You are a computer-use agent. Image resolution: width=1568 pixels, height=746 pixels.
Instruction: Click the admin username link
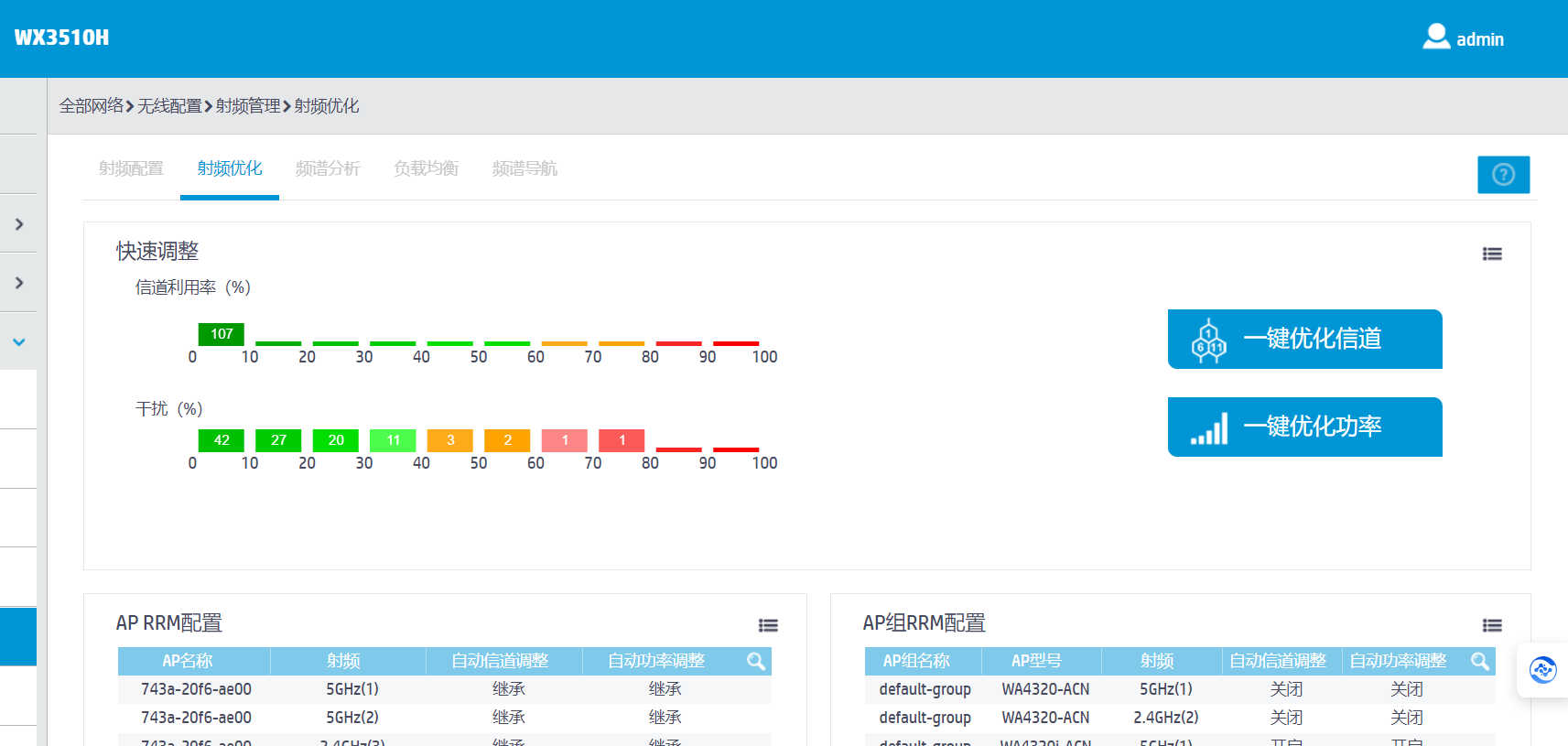click(1480, 39)
